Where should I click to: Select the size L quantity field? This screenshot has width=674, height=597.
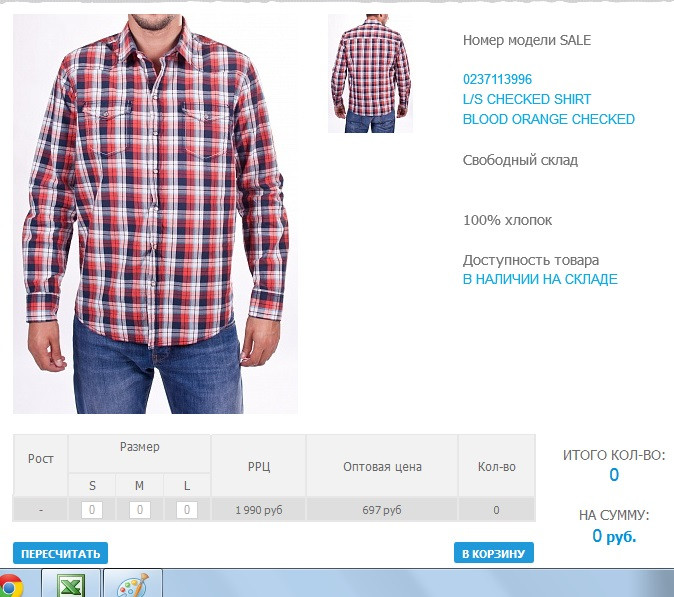187,510
